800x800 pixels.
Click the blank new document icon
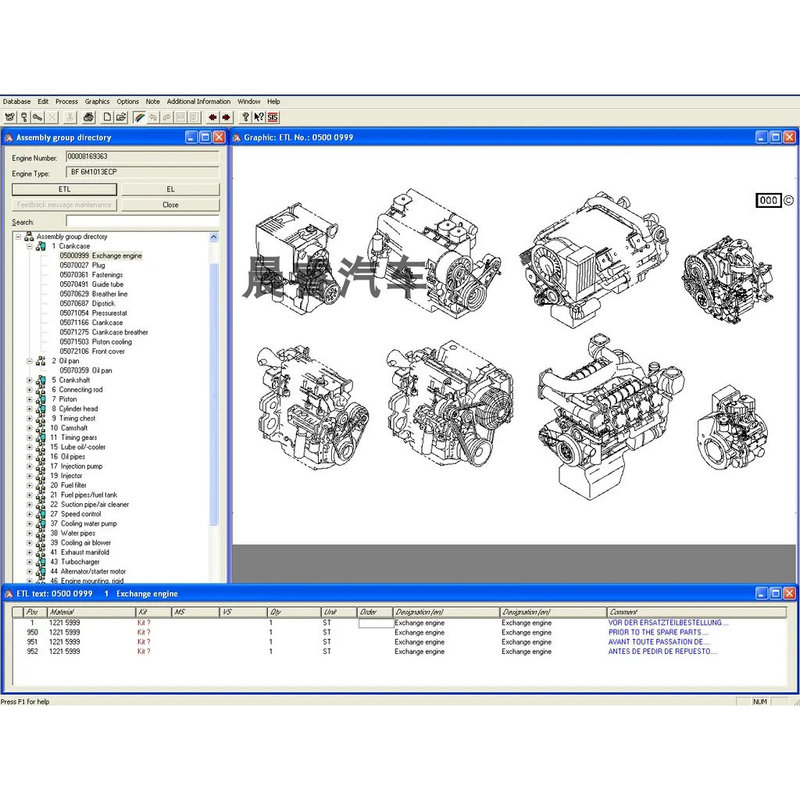point(107,117)
